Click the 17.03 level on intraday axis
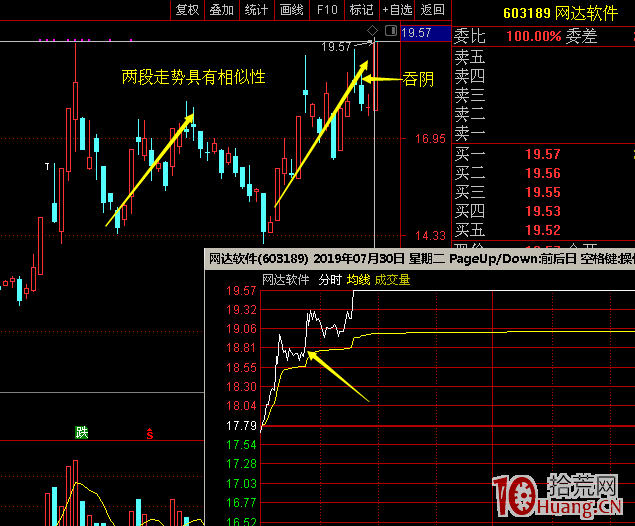635x526 pixels. click(241, 484)
